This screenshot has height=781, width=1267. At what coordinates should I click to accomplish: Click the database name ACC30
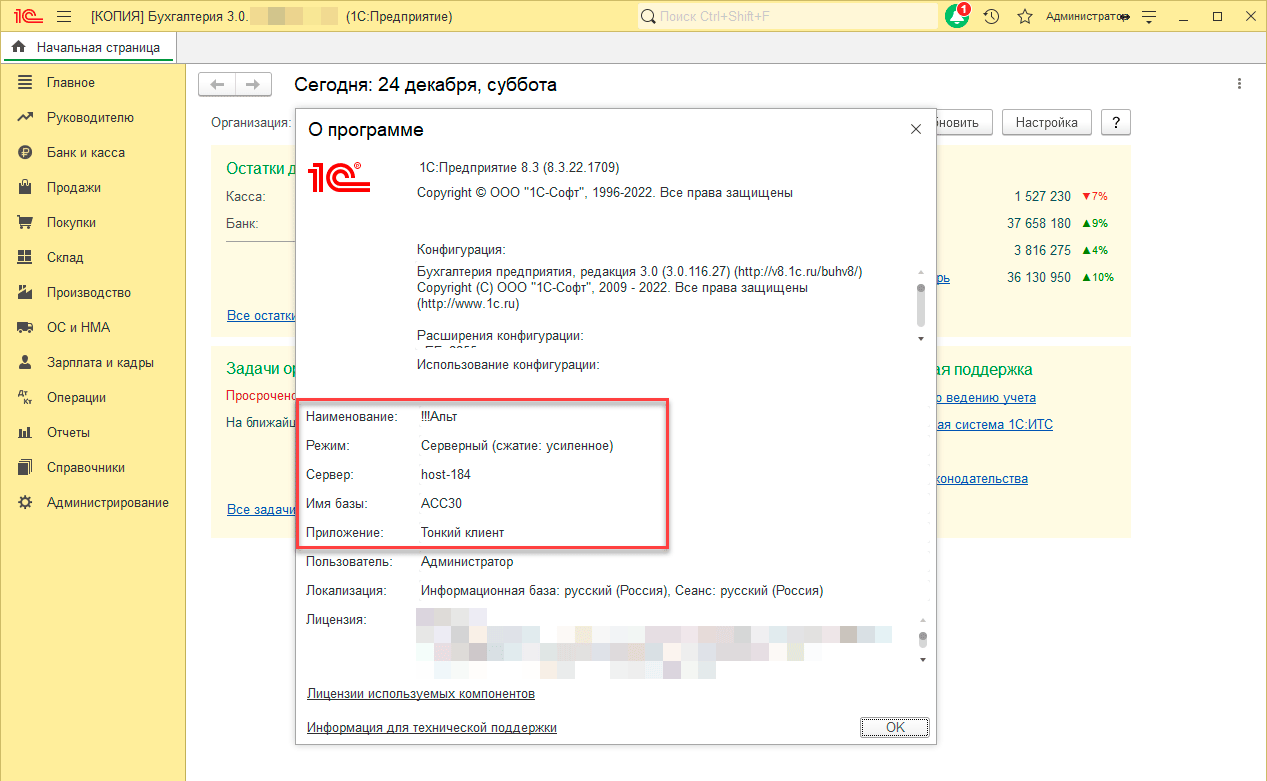pos(441,503)
